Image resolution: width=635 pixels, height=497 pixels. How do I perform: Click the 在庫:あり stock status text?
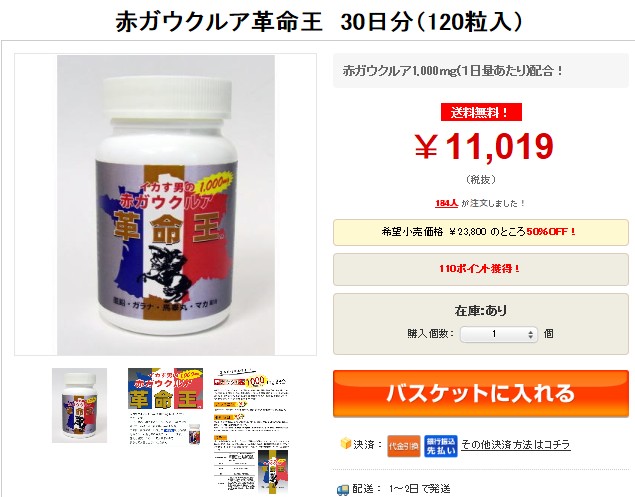coord(481,311)
